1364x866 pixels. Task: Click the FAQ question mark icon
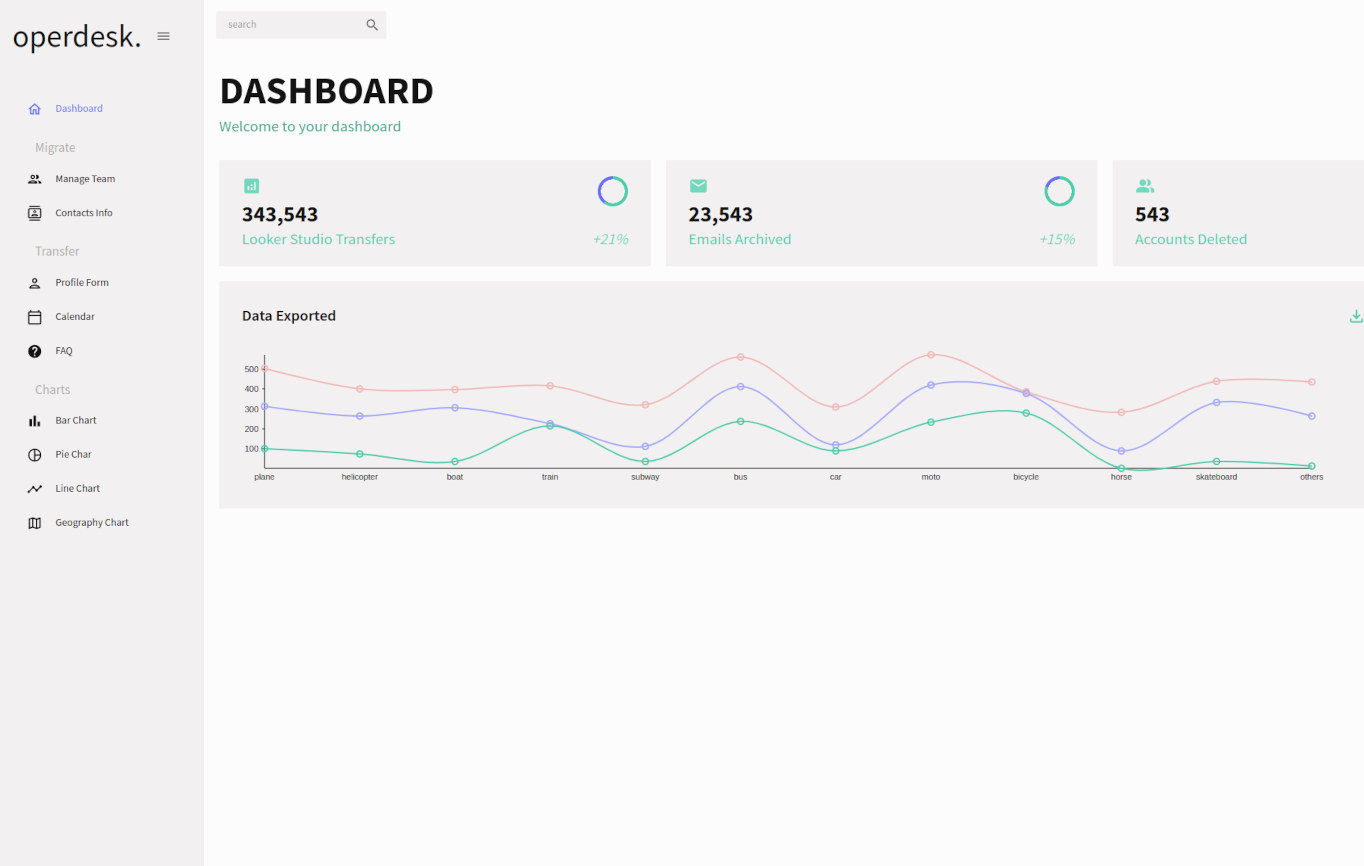click(35, 351)
